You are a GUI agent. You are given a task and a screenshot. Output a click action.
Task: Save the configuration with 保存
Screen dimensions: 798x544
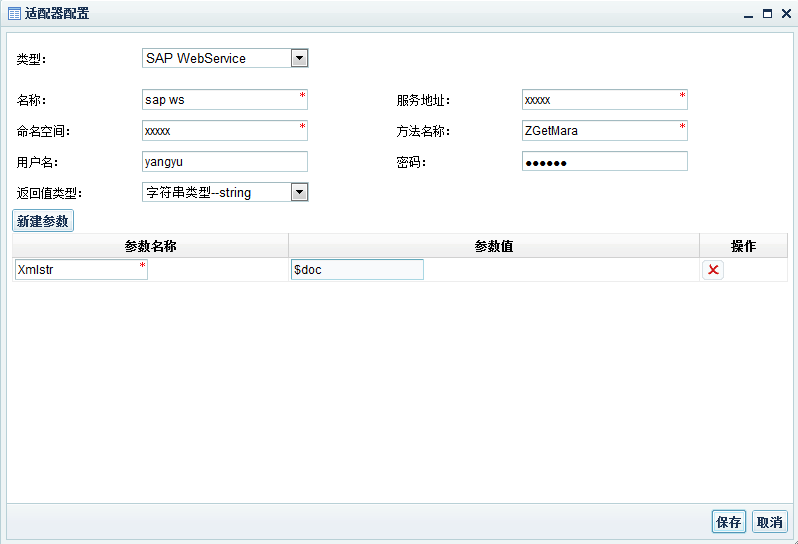click(x=728, y=522)
